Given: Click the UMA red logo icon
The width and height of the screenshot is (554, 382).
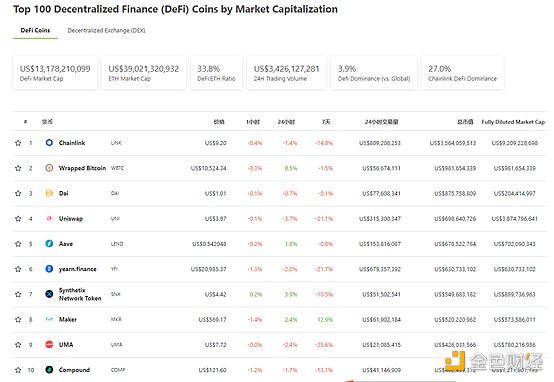Looking at the screenshot, I should (49, 344).
